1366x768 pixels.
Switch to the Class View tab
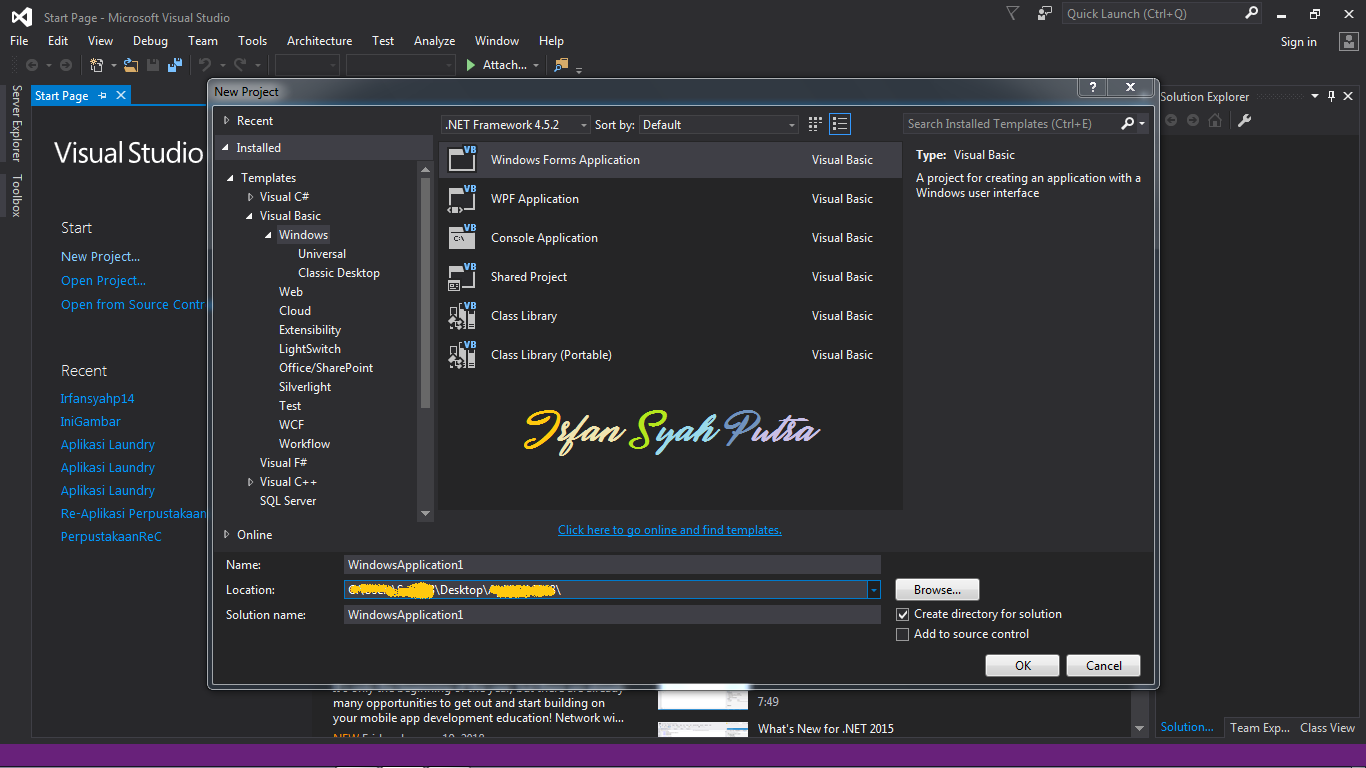click(1327, 728)
